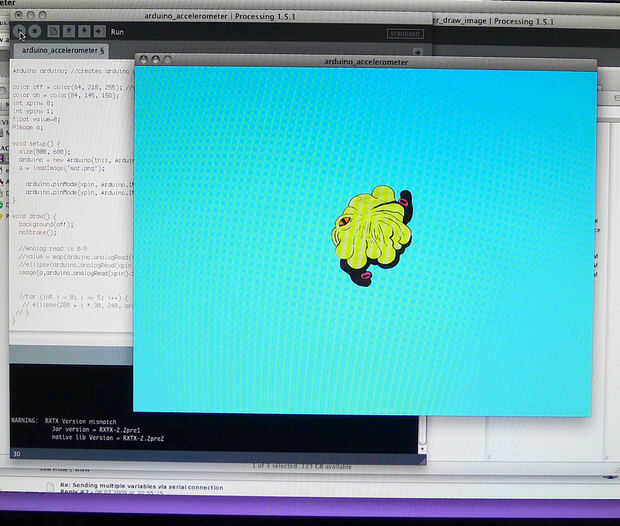The width and height of the screenshot is (620, 526).
Task: Click the console vertical scrollbar track
Action: (x=422, y=430)
